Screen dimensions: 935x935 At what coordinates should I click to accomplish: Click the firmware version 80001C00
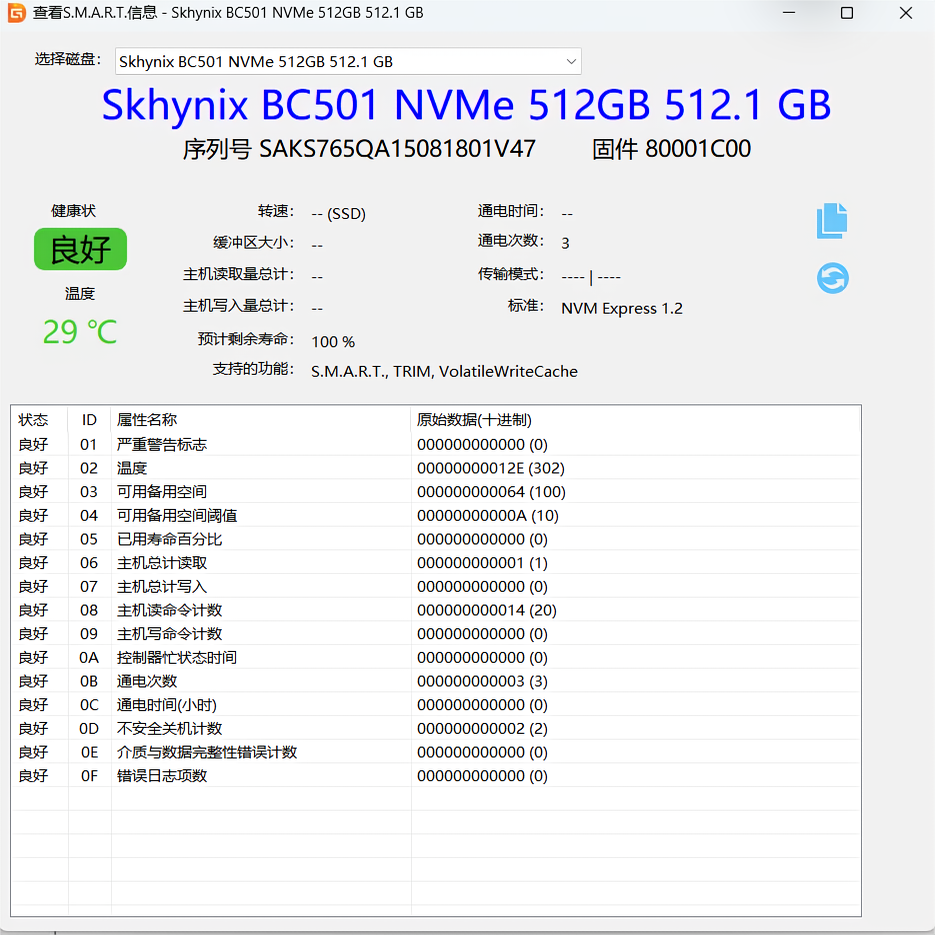698,149
